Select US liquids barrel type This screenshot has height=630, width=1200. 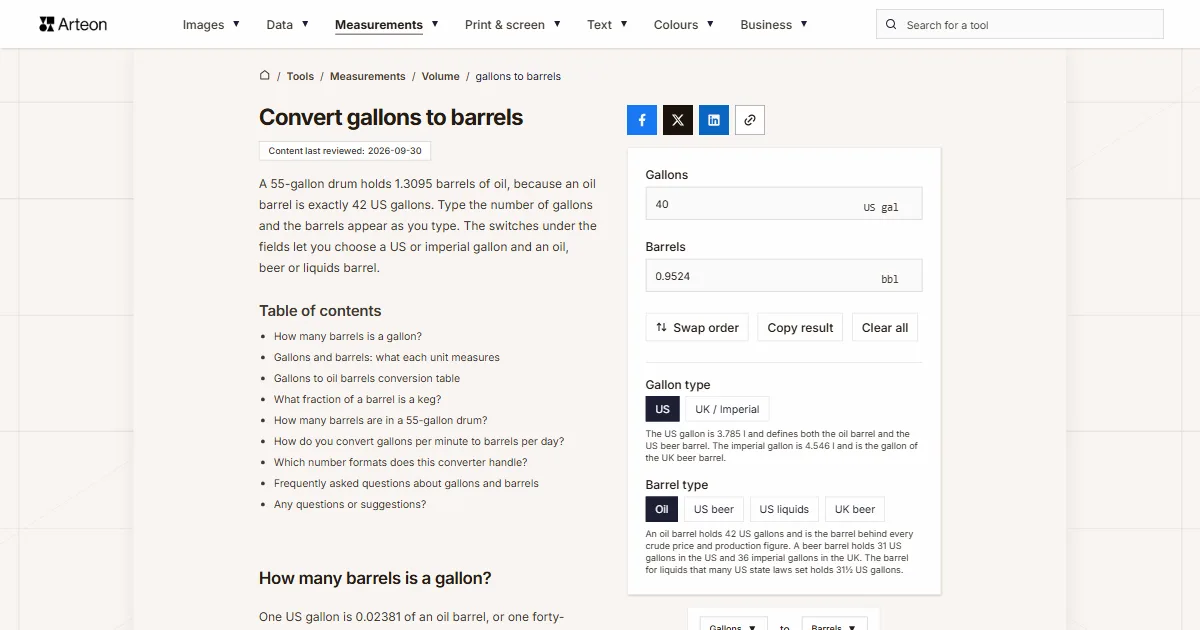point(784,509)
